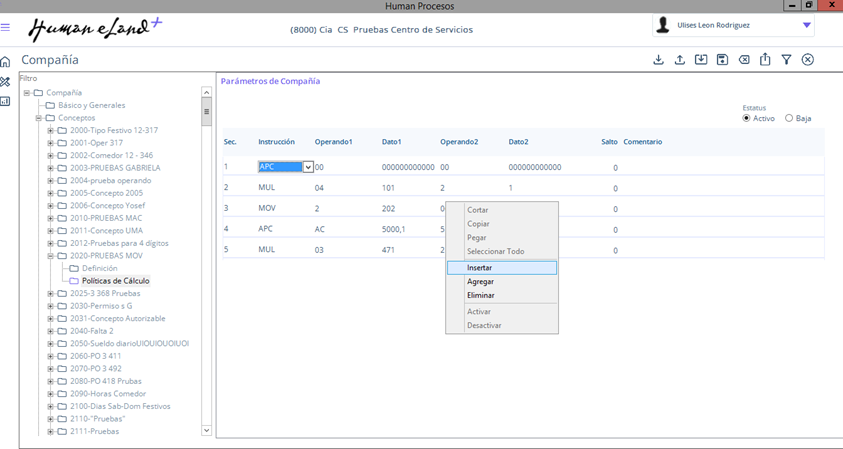Collapse the 2020-PRUEBAS MOV tree node
Image resolution: width=843 pixels, height=449 pixels.
50,256
